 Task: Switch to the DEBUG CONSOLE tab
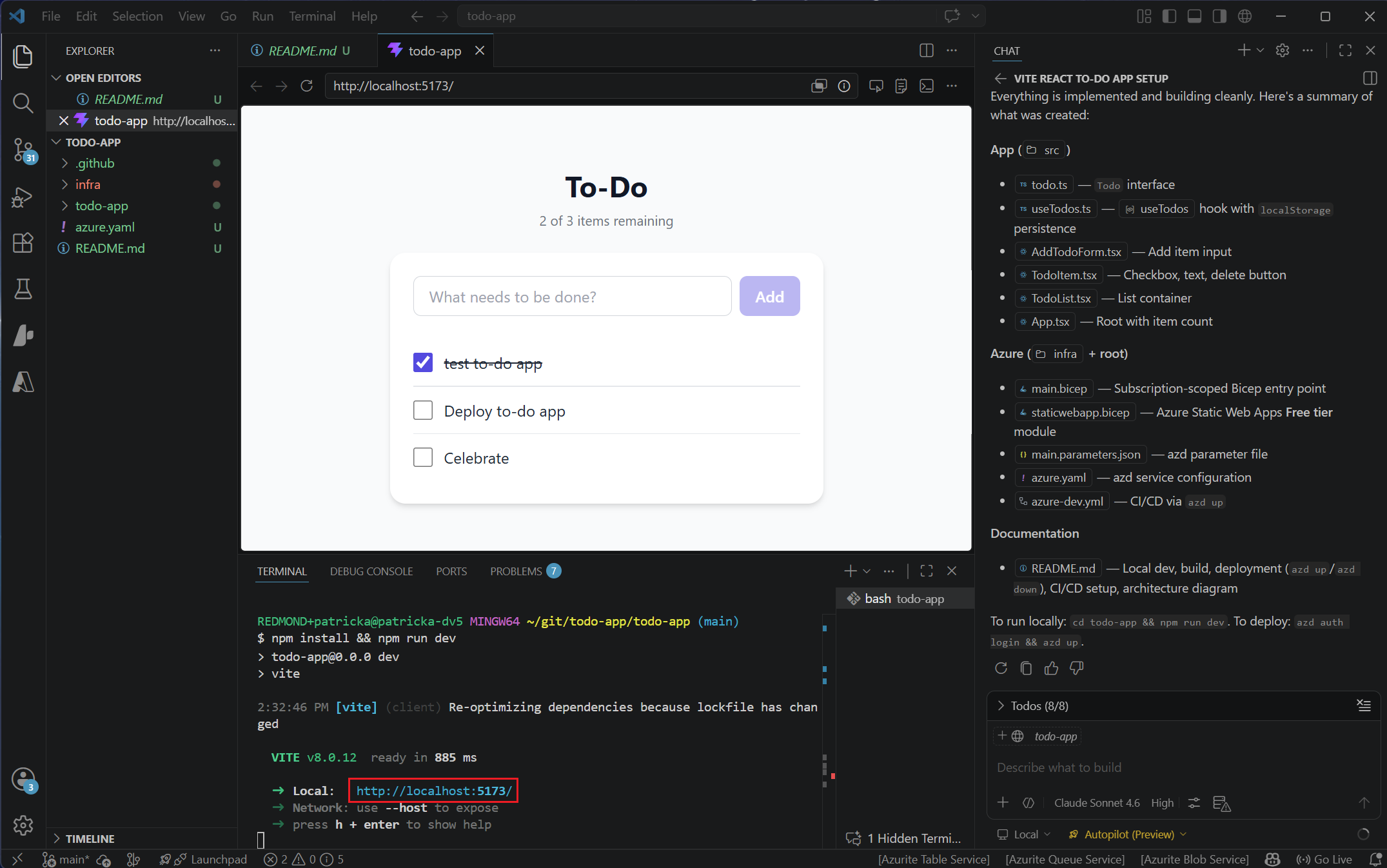pos(371,571)
